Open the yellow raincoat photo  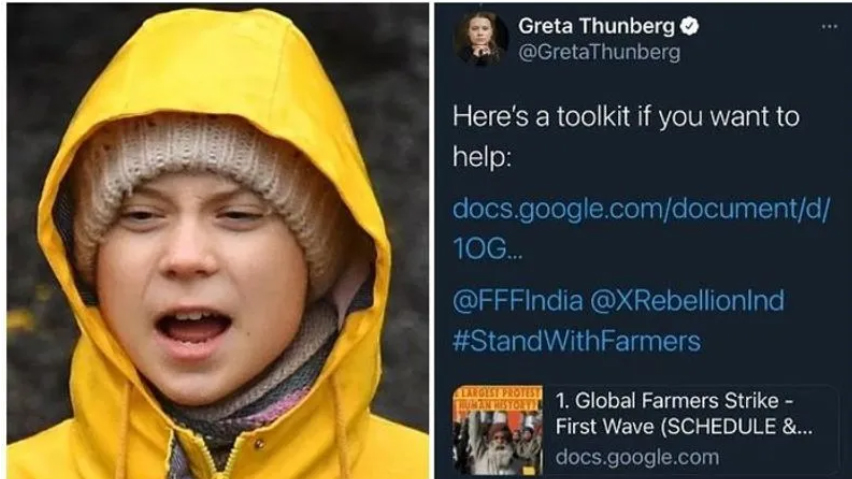217,242
